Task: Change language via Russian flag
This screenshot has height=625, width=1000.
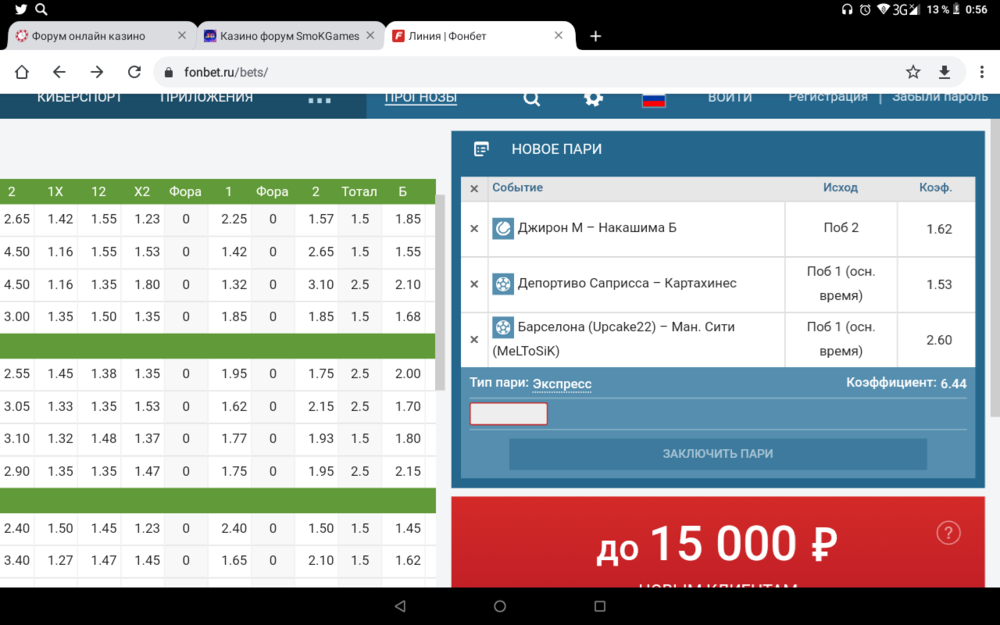Action: click(654, 100)
